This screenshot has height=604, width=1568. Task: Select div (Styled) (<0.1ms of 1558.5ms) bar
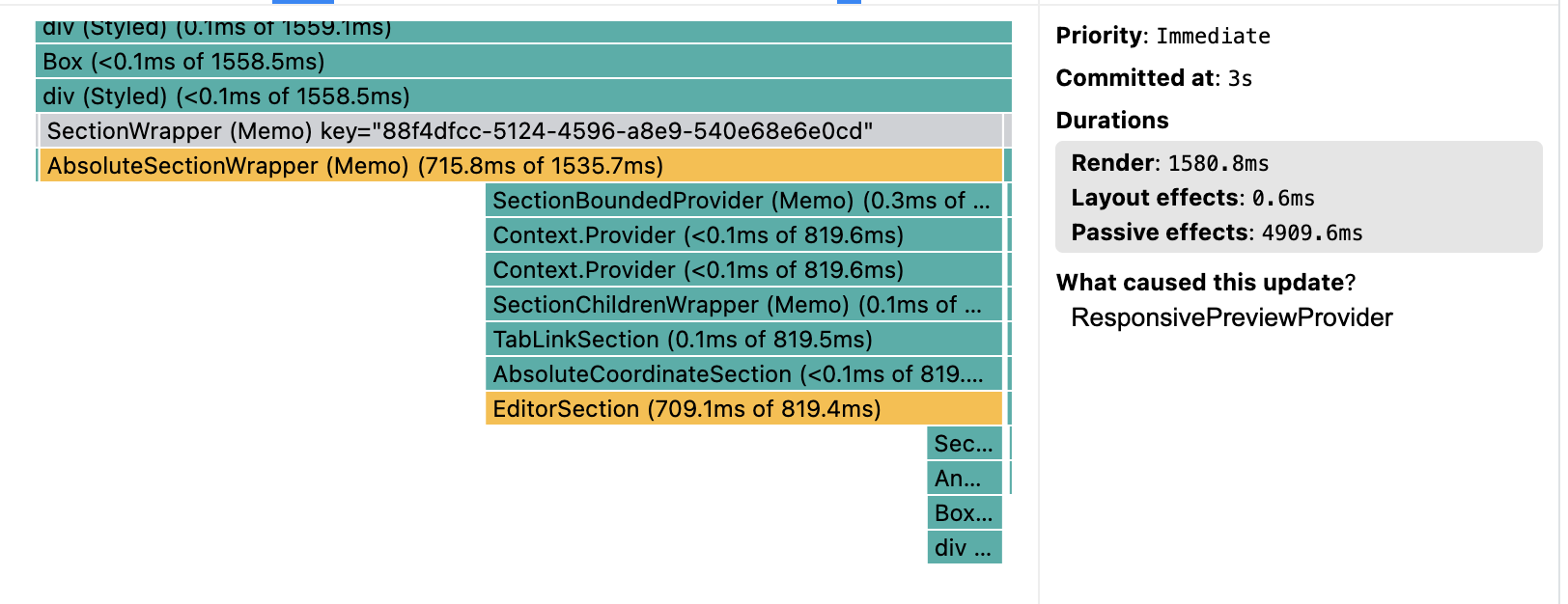(523, 96)
